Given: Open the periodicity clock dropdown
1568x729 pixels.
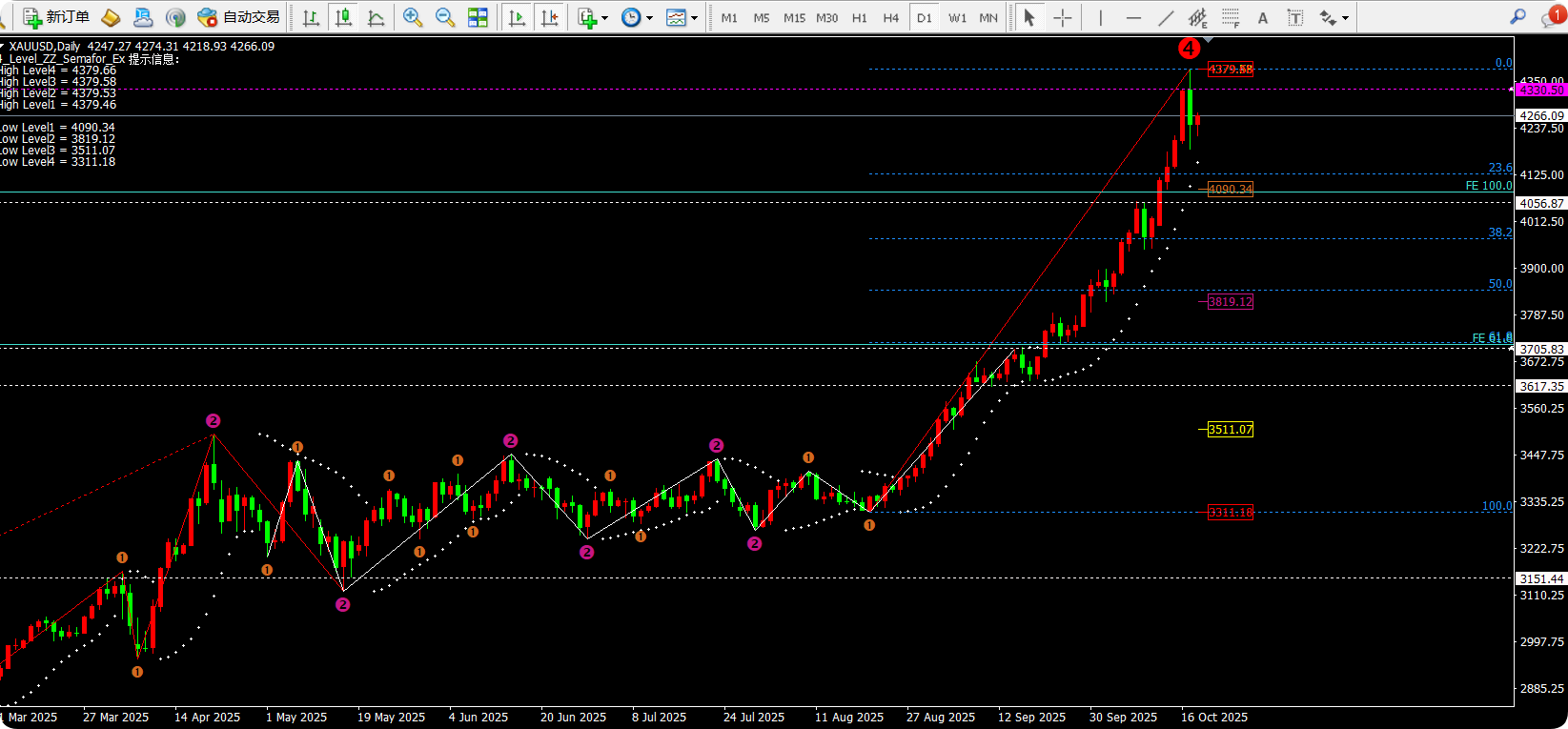Looking at the screenshot, I should 636,17.
